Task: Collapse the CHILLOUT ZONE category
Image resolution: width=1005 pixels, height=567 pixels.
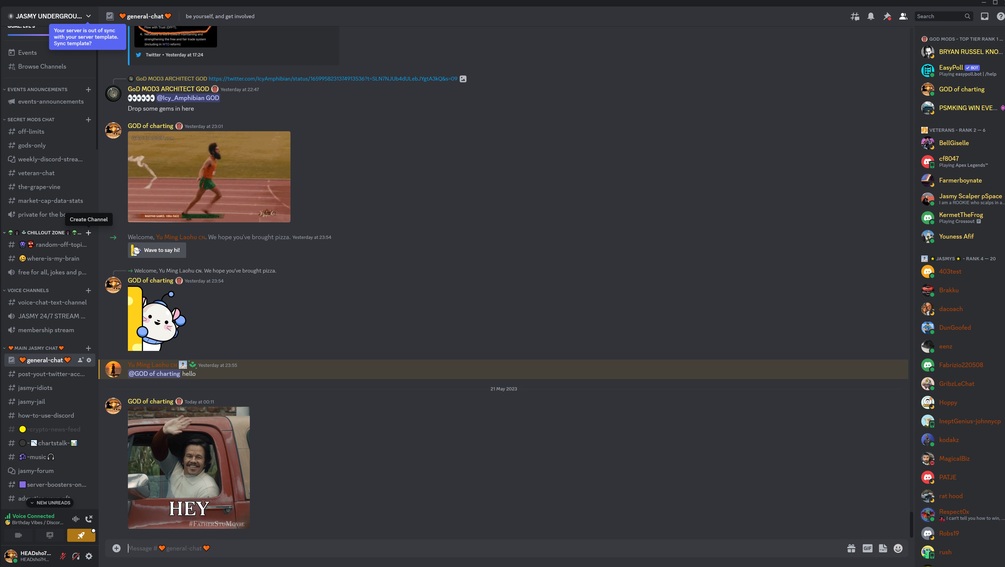Action: 42,233
